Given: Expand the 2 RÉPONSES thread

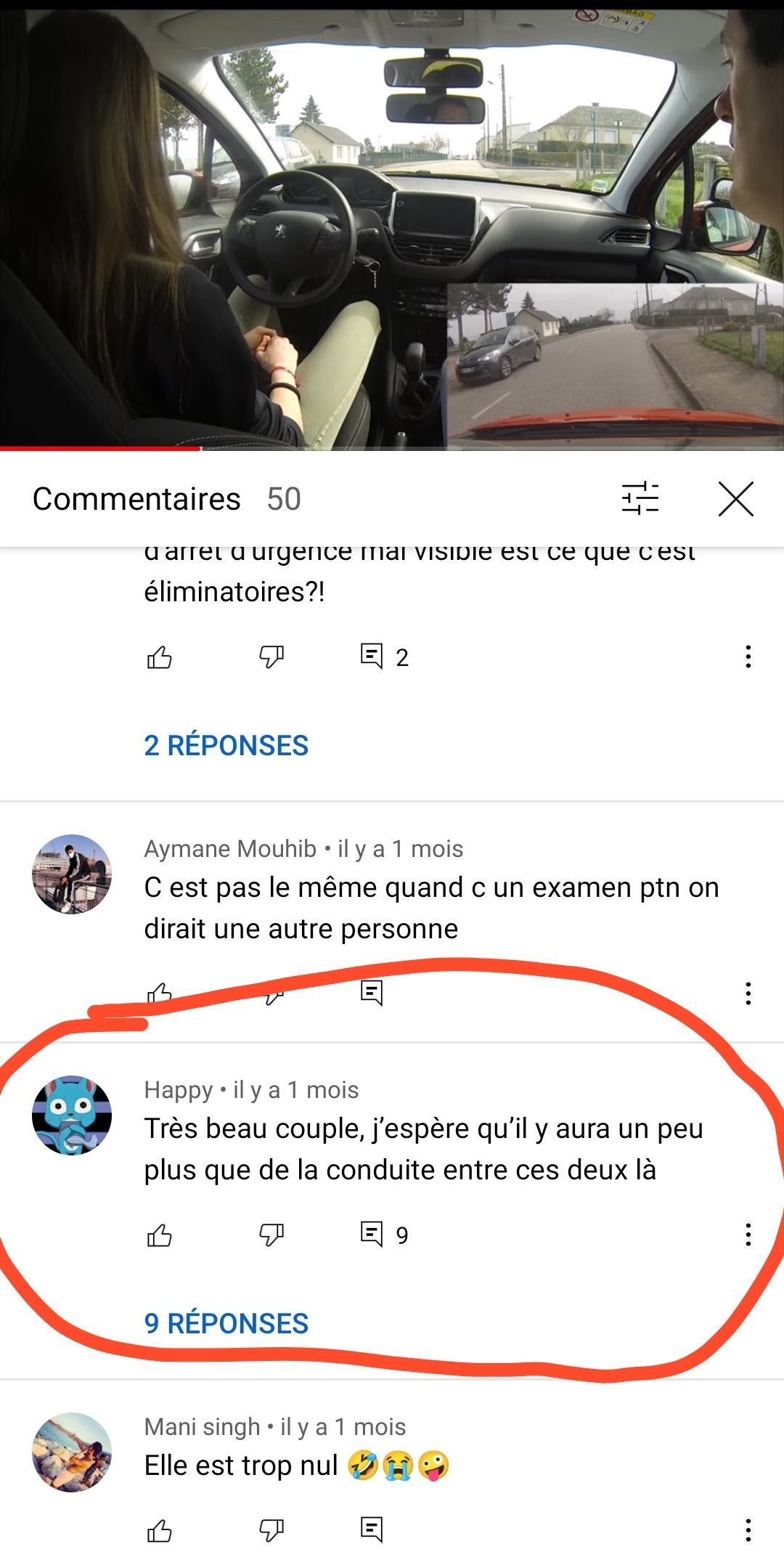Looking at the screenshot, I should click(226, 745).
